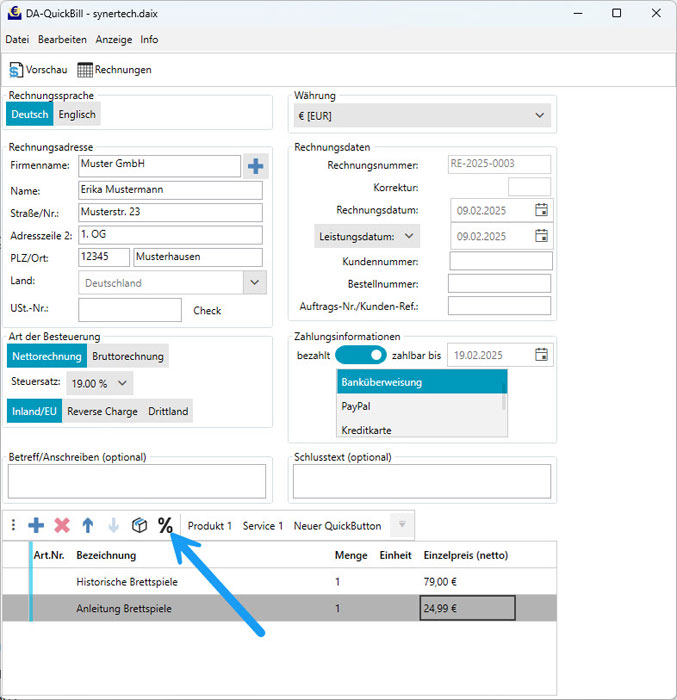Image resolution: width=677 pixels, height=700 pixels.
Task: Click the Produkt 1 quick button
Action: pos(209,526)
